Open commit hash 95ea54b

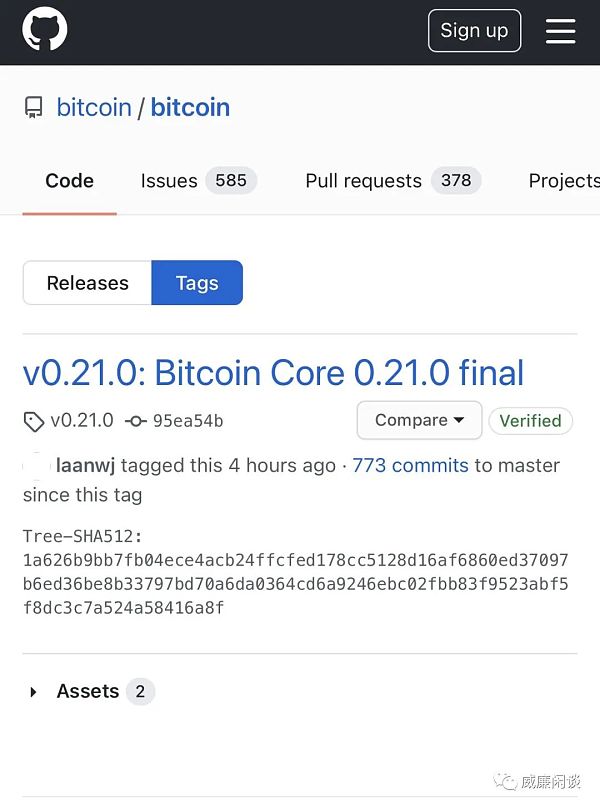(188, 421)
